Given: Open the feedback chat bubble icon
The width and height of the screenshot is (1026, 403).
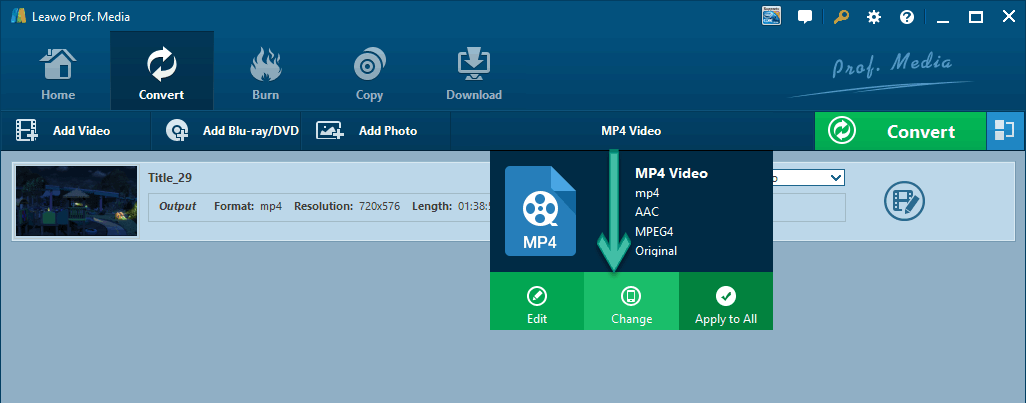Looking at the screenshot, I should click(805, 17).
